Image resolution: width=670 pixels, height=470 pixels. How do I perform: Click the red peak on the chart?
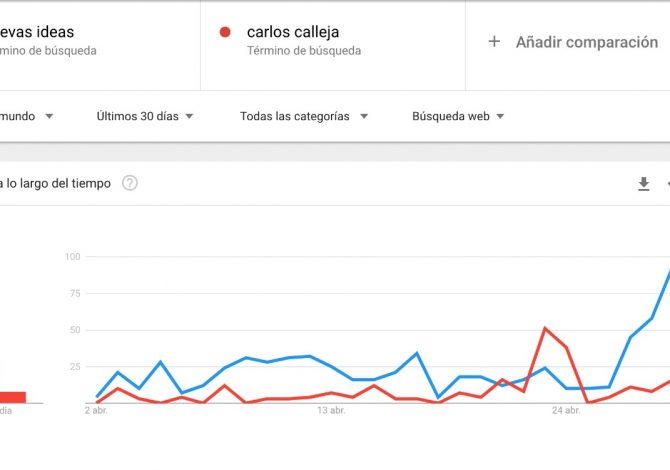pos(545,328)
